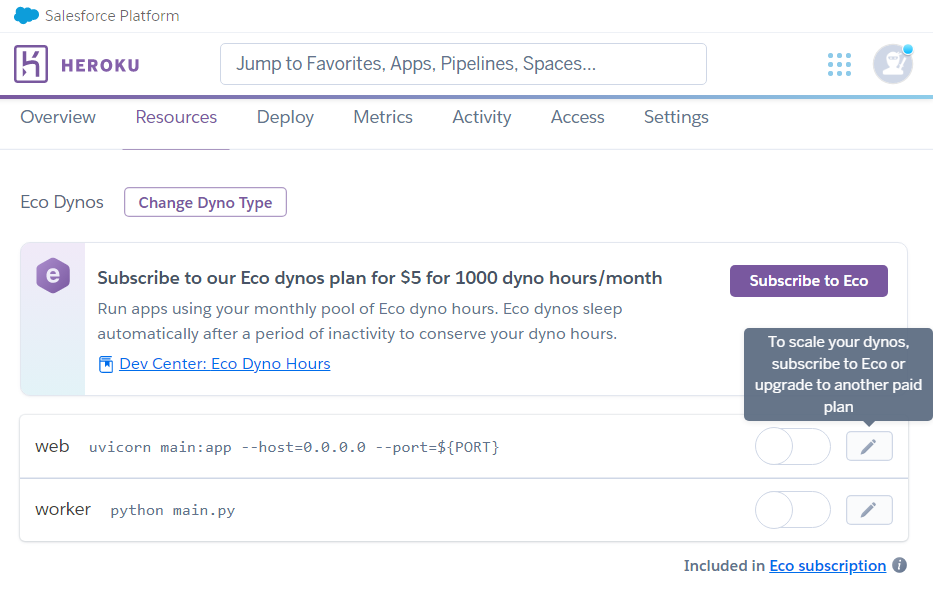
Task: Click the Eco Dynos heading
Action: [x=62, y=202]
